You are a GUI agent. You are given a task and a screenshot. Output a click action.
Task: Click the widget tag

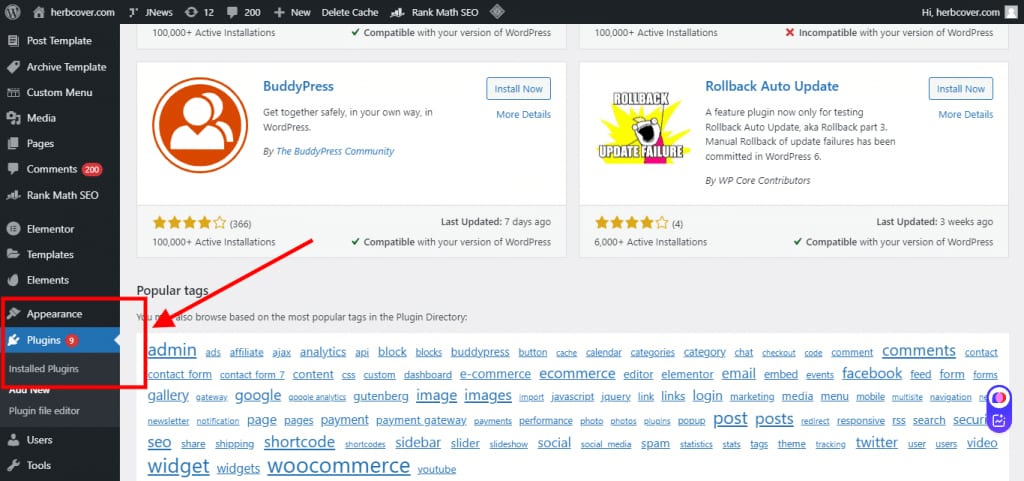178,466
